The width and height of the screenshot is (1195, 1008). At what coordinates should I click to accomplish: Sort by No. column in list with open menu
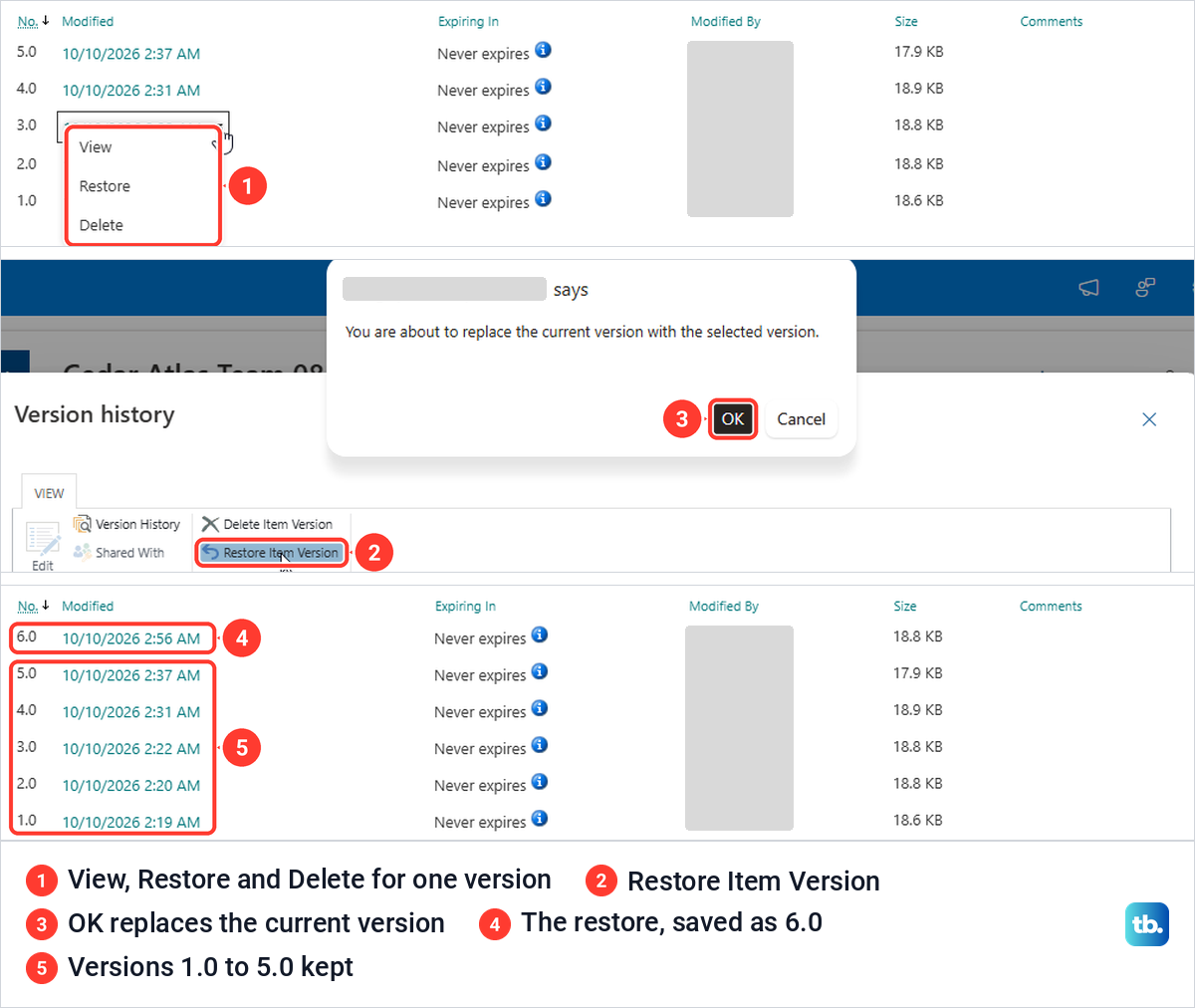pyautogui.click(x=28, y=22)
